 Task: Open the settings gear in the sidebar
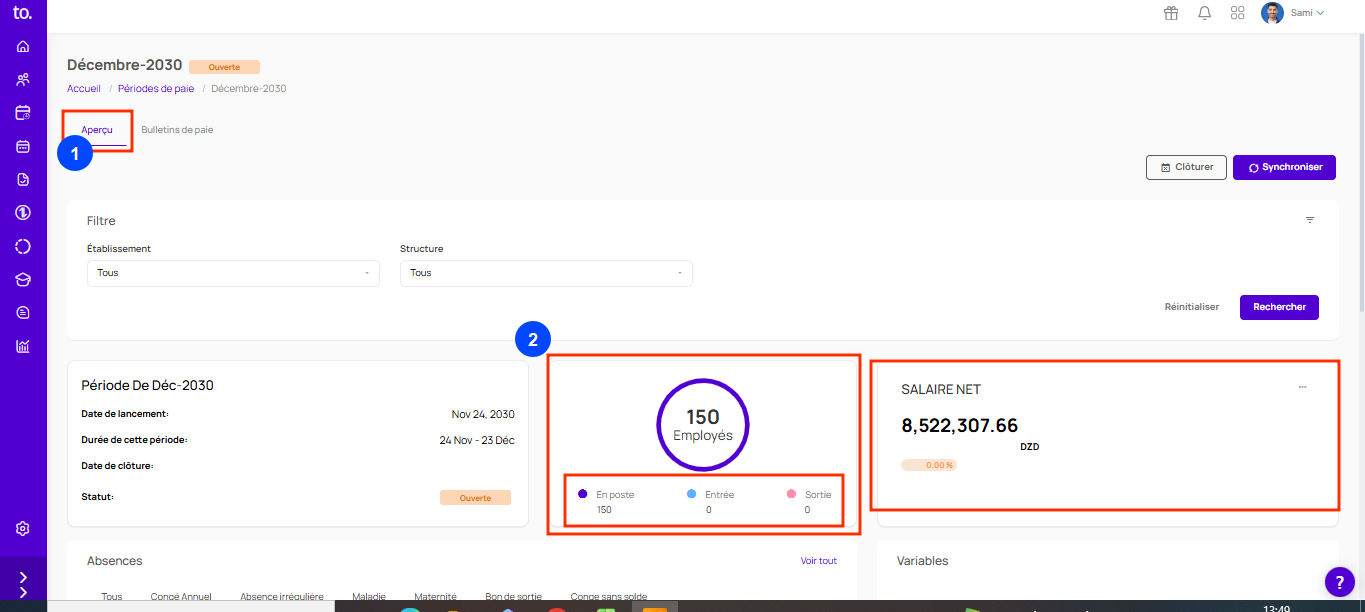point(23,528)
